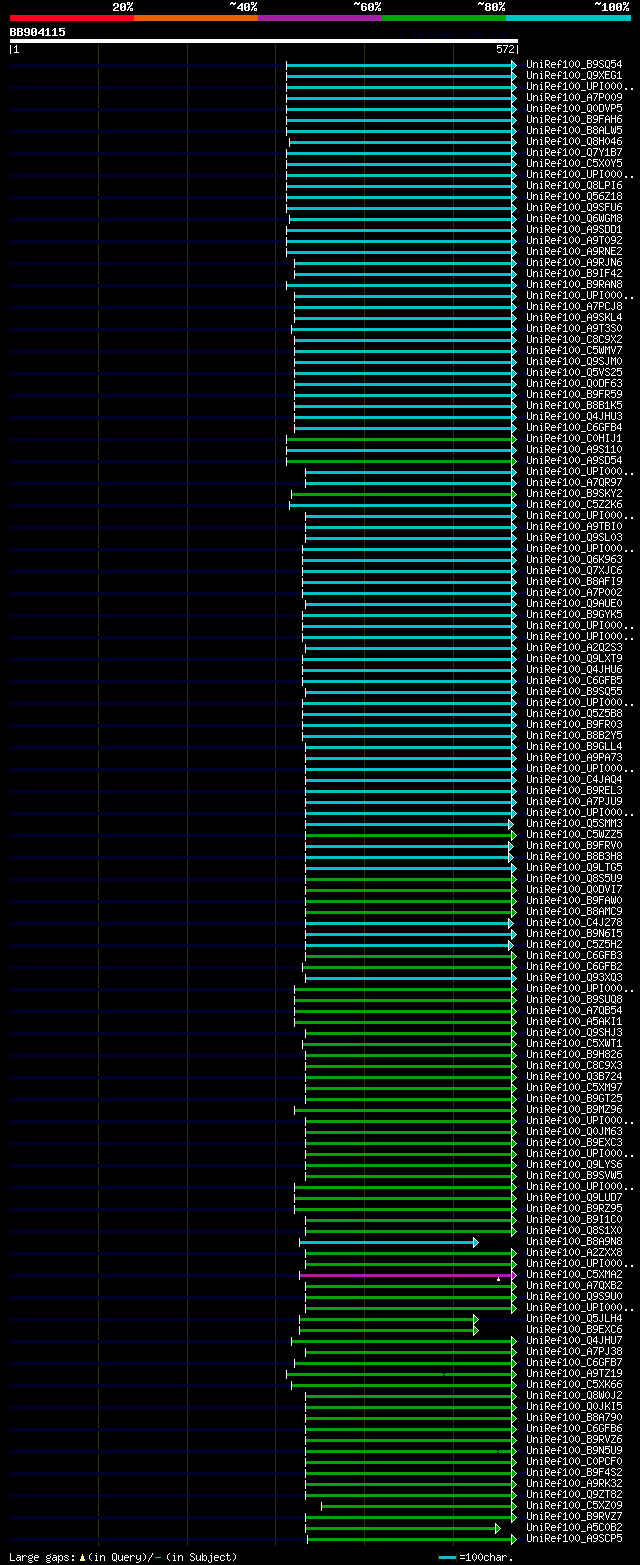Image resolution: width=640 pixels, height=1565 pixels.
Task: Select hit label UniRef100_Q5SMM3
Action: 574,823
